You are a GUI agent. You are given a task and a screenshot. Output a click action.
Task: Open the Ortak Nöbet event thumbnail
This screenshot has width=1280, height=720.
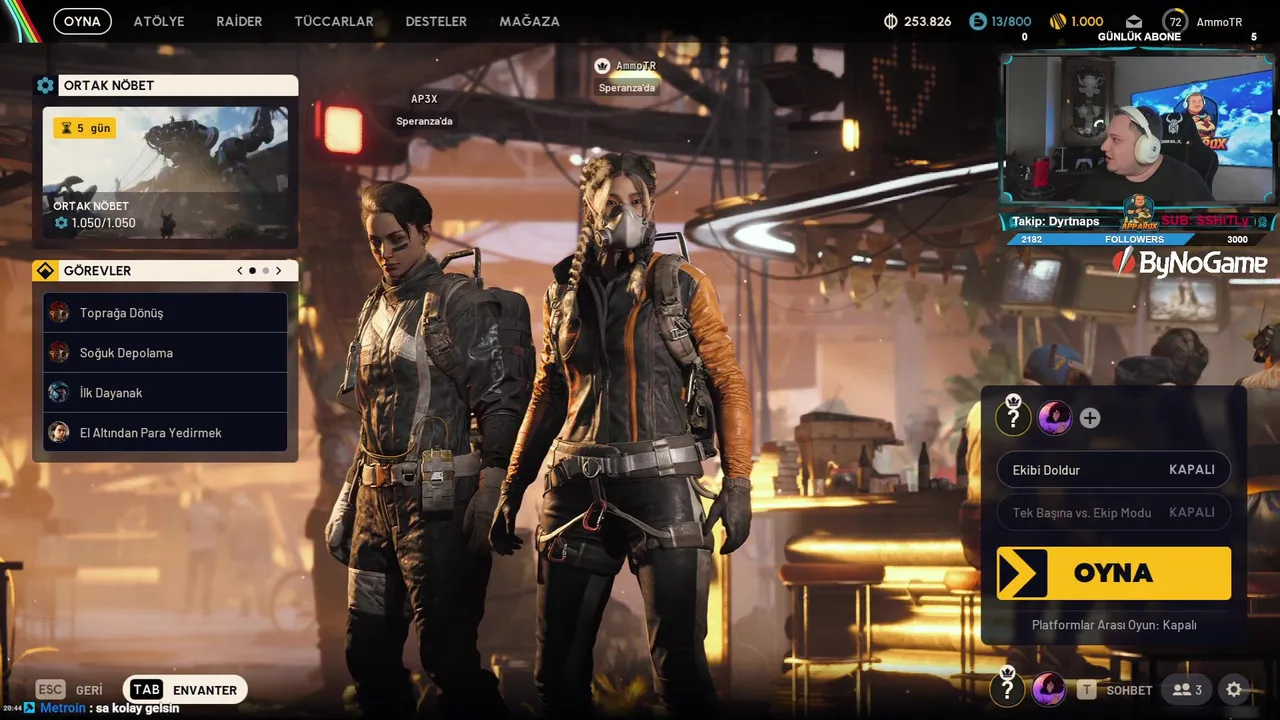click(x=165, y=172)
